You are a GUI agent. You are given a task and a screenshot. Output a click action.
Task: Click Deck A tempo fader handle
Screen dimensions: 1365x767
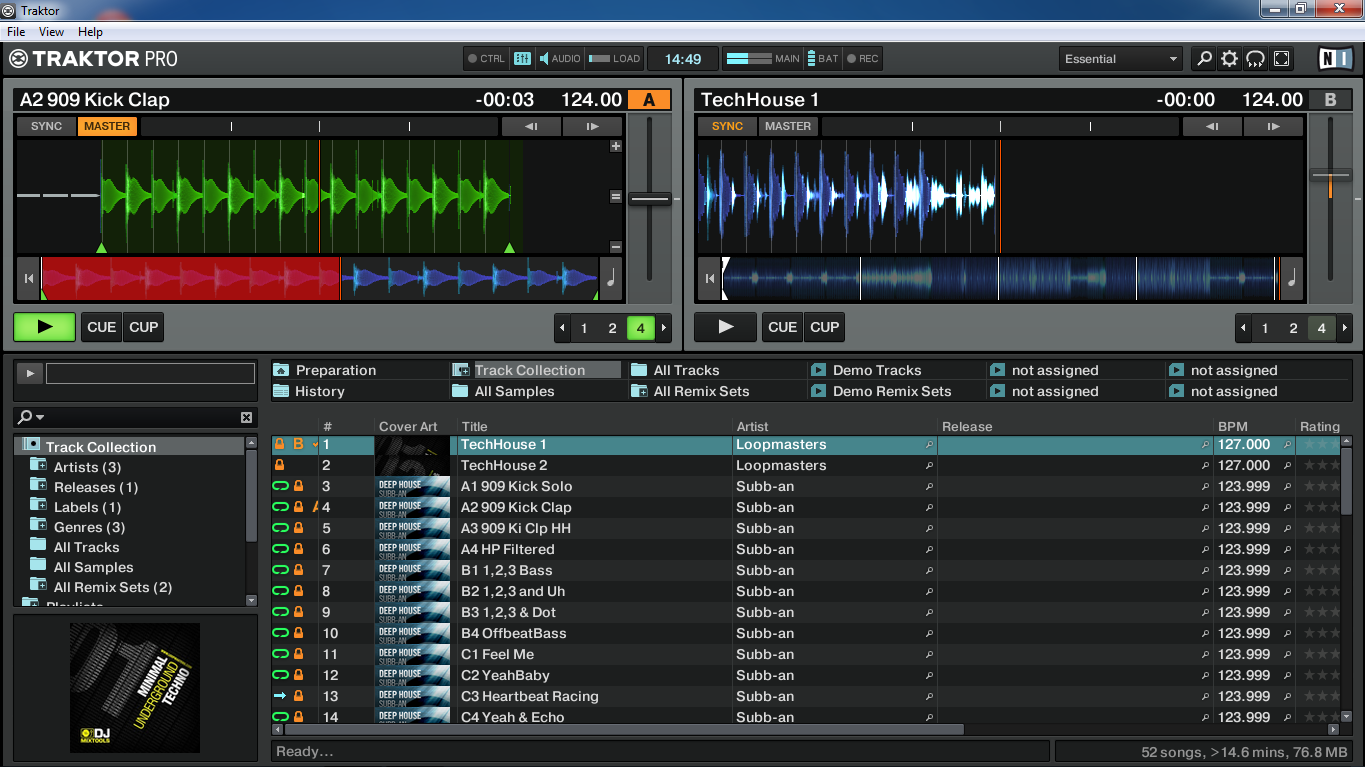[x=650, y=199]
